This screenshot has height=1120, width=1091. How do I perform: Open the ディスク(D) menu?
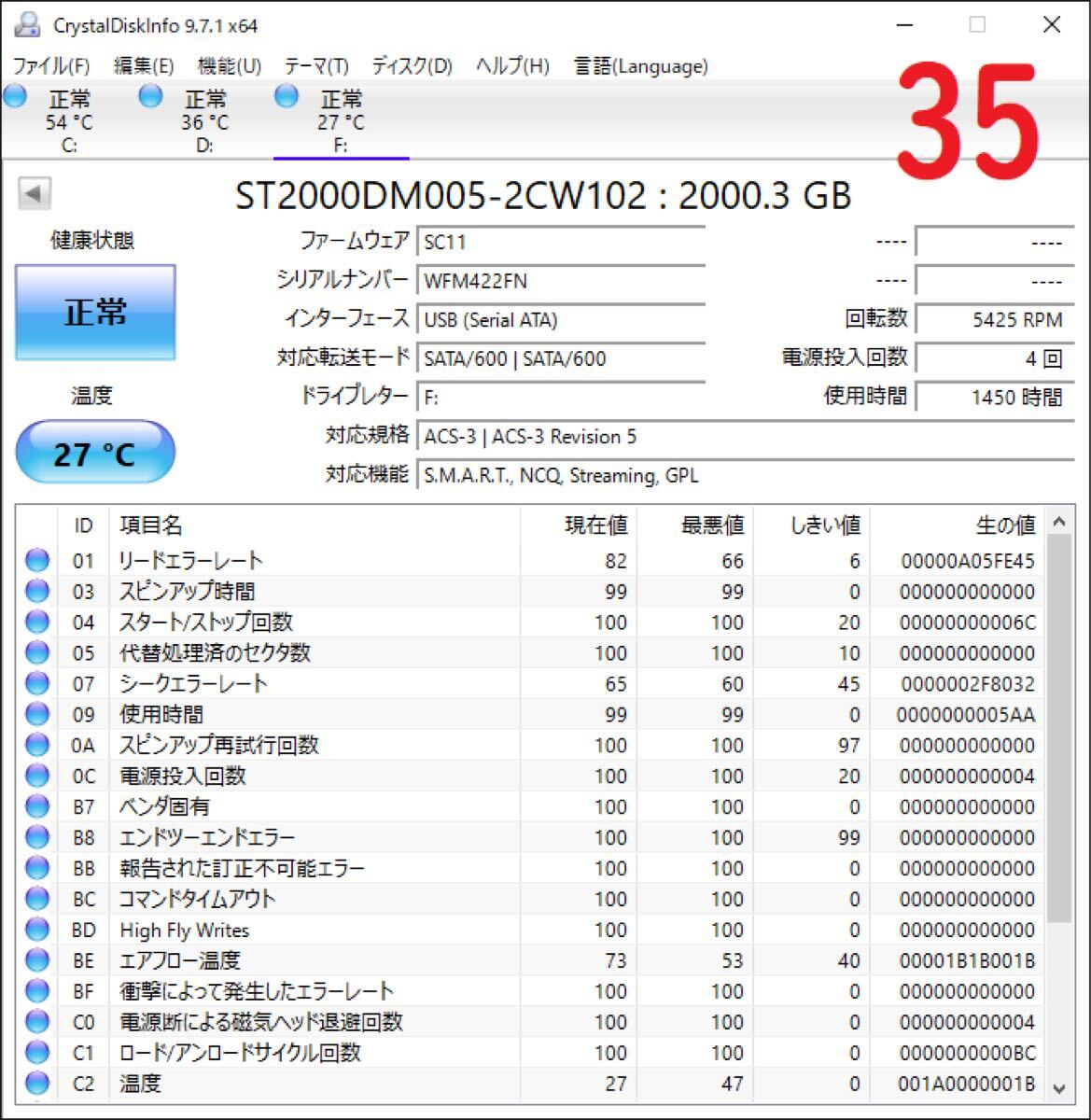(412, 66)
